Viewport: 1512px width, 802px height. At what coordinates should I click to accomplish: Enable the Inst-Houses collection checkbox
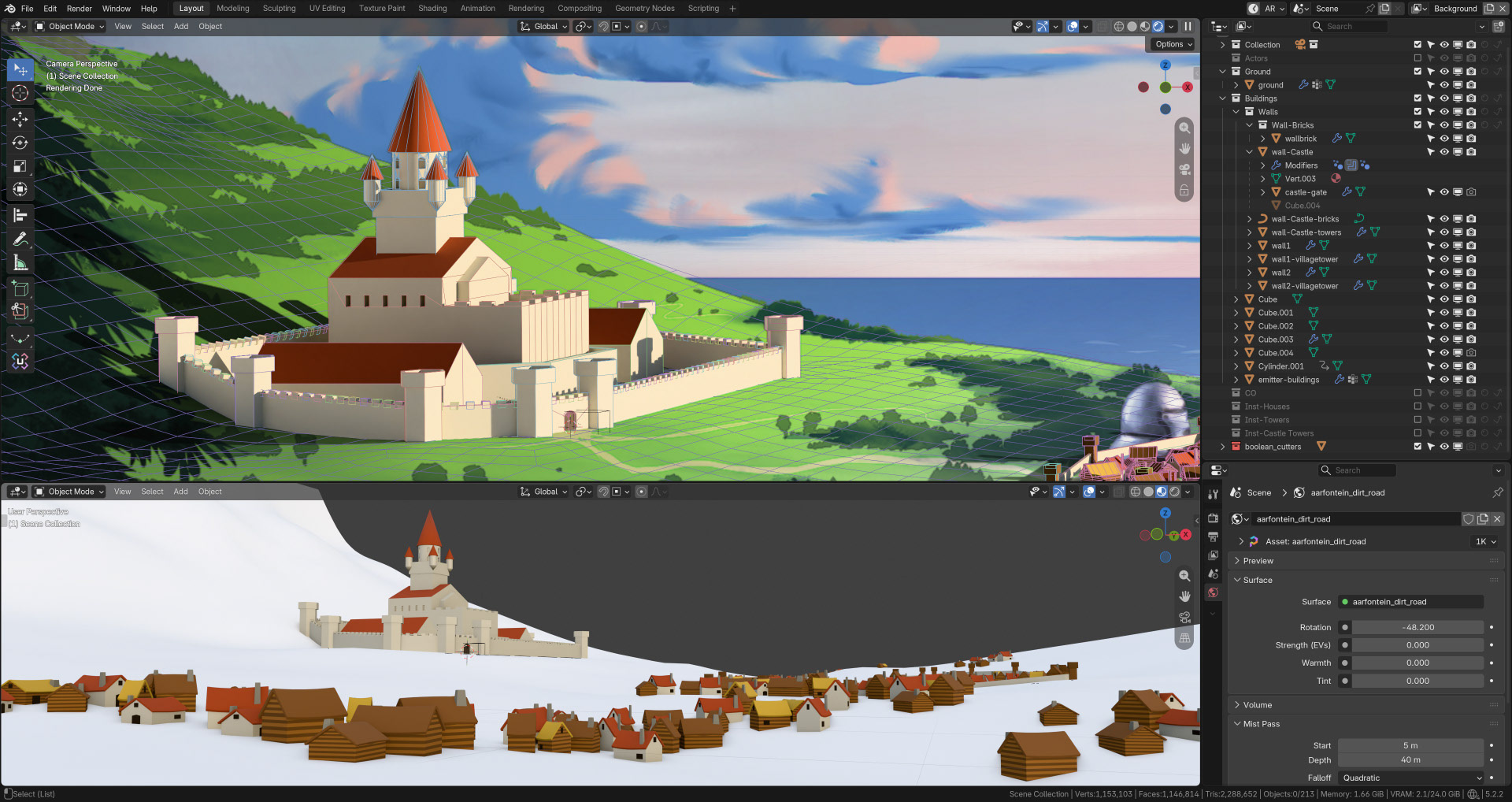pos(1418,407)
